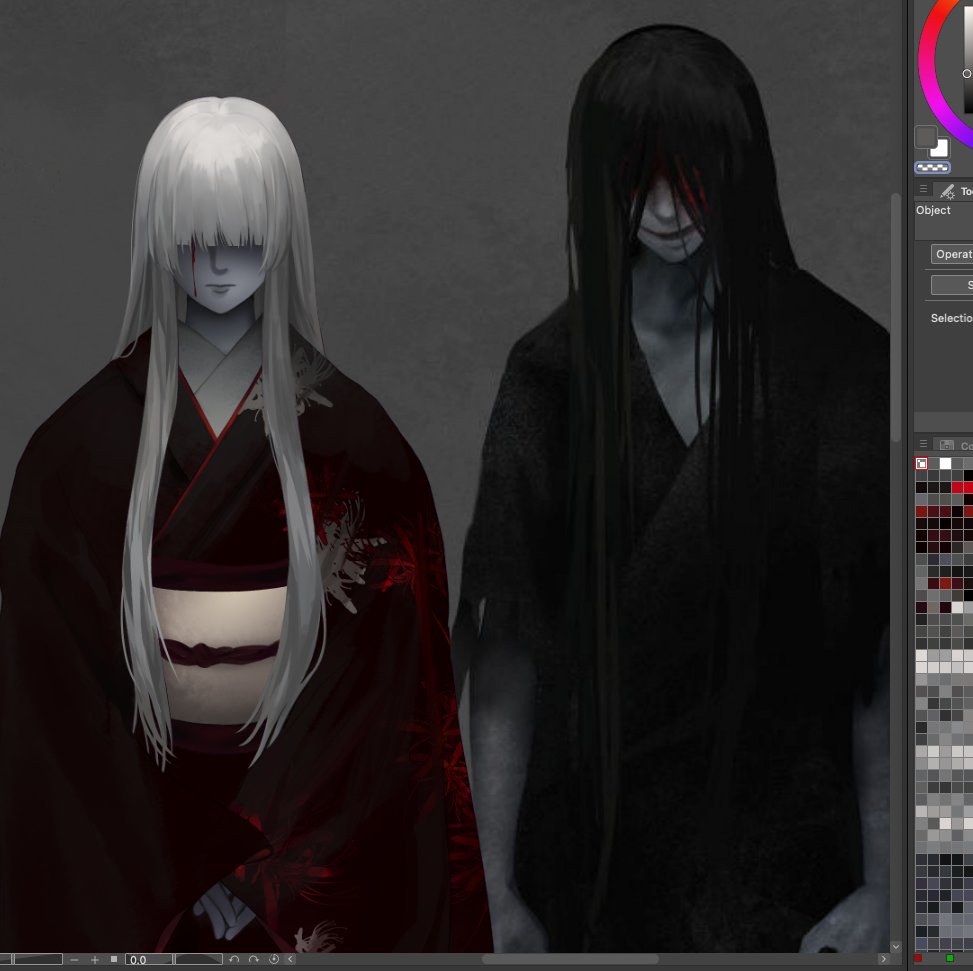The image size is (973, 971).
Task: Rotate the canvas right
Action: point(254,959)
